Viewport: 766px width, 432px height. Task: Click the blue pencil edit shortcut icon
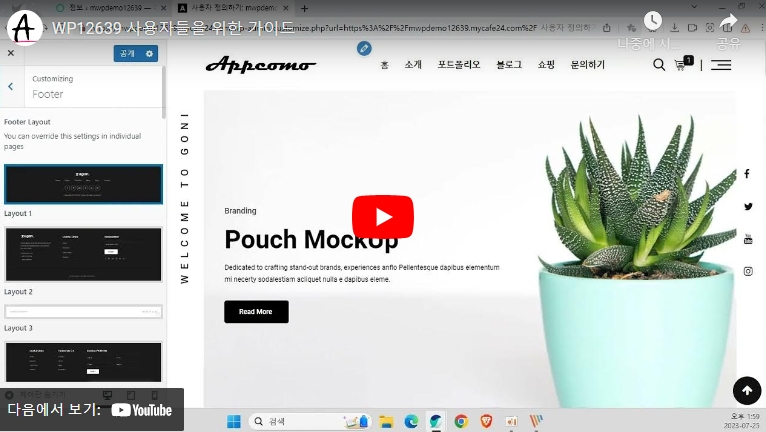[364, 48]
